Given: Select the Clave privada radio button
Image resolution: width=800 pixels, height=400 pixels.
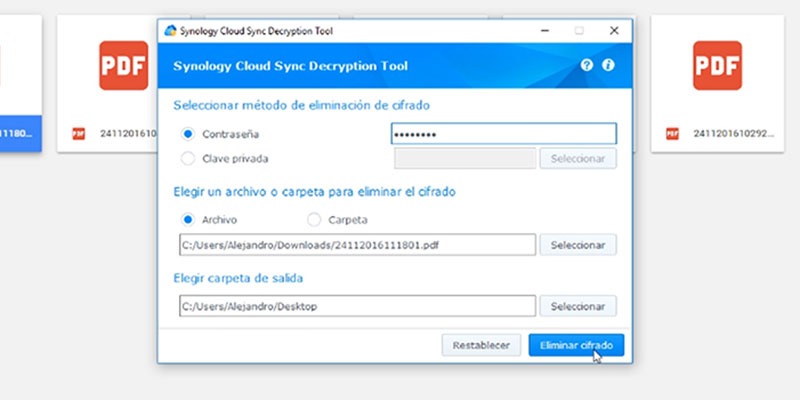Looking at the screenshot, I should (x=188, y=159).
